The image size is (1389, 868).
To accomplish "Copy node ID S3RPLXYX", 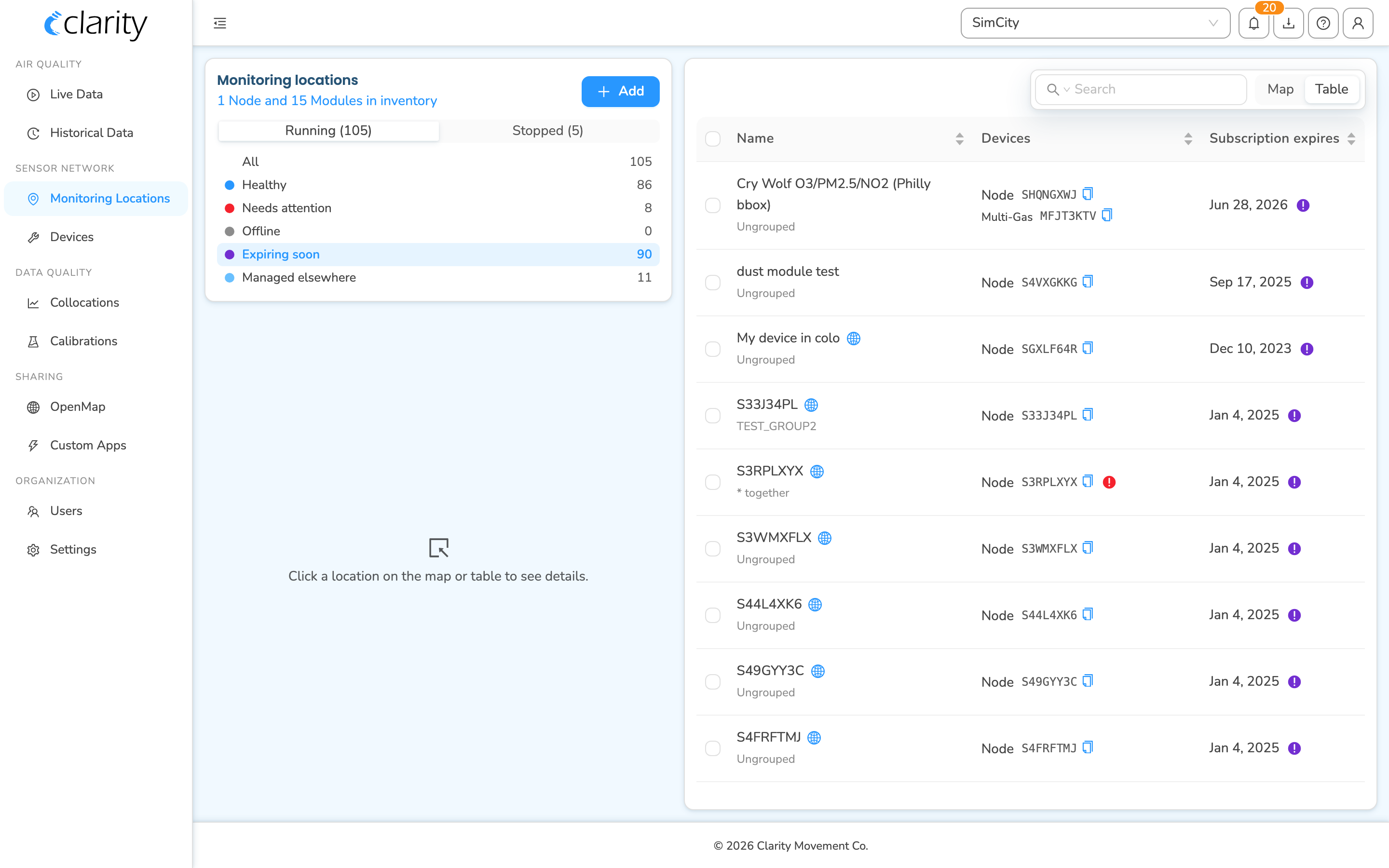I will point(1088,482).
